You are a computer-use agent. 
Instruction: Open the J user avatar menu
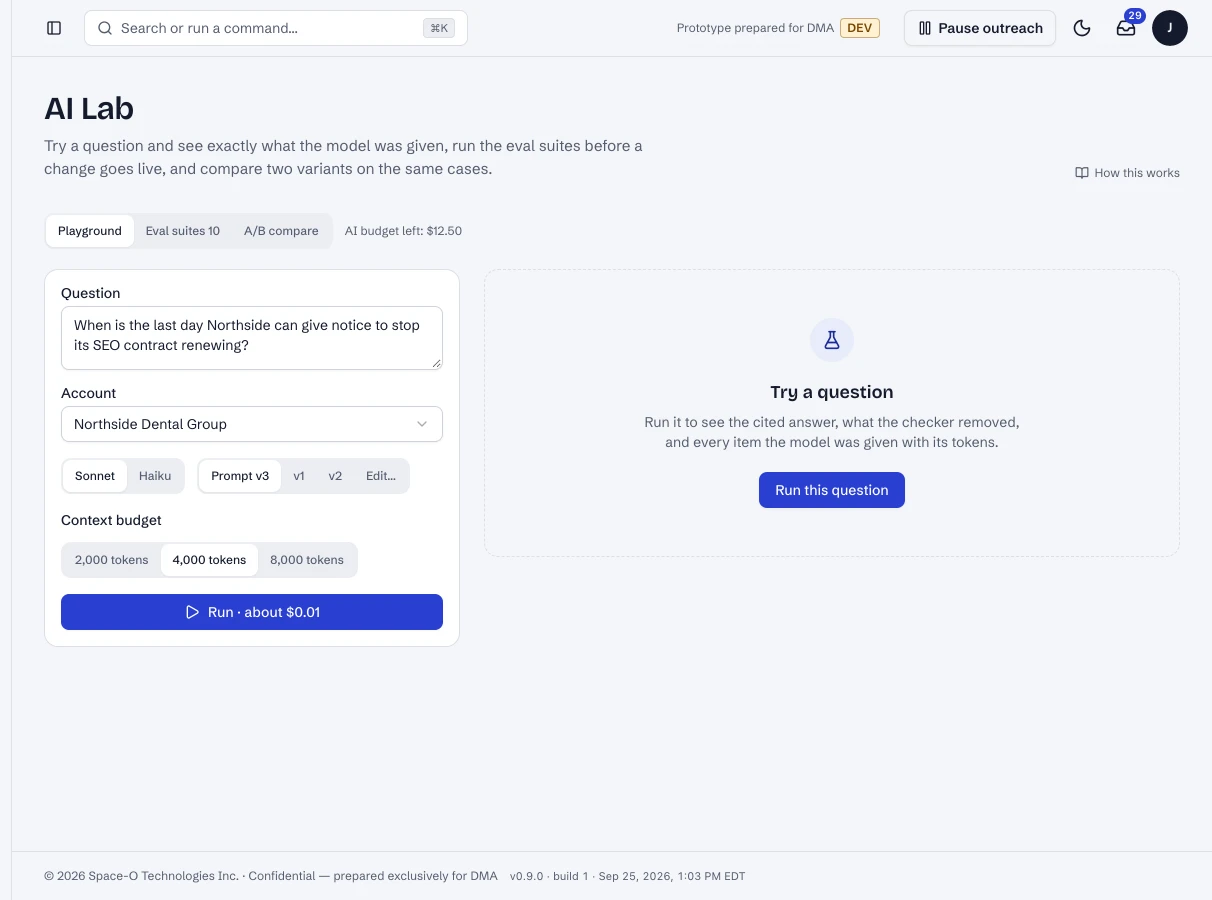(x=1170, y=28)
